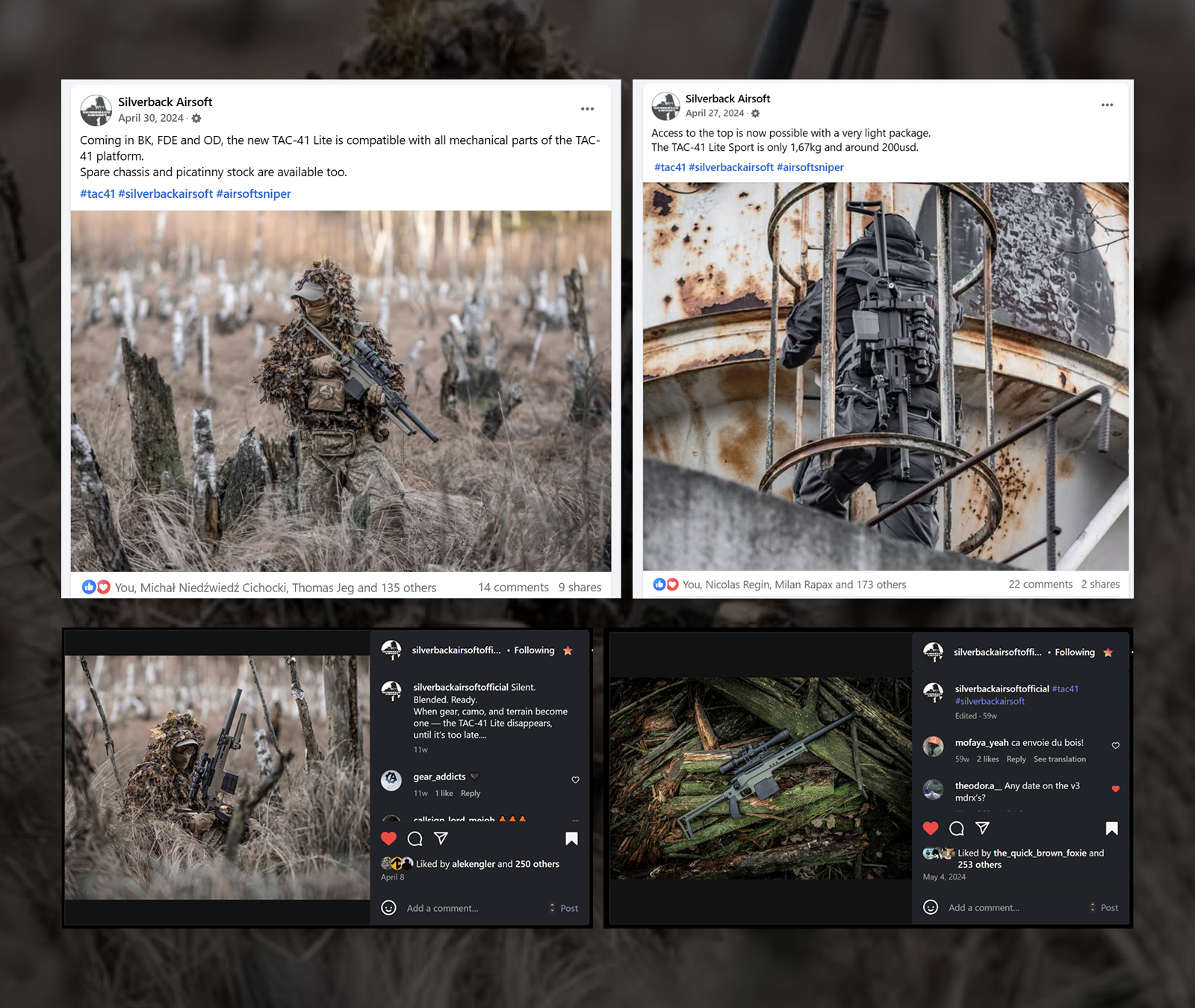The width and height of the screenshot is (1195, 1008).
Task: View 250 others who liked ghillie post
Action: 537,864
